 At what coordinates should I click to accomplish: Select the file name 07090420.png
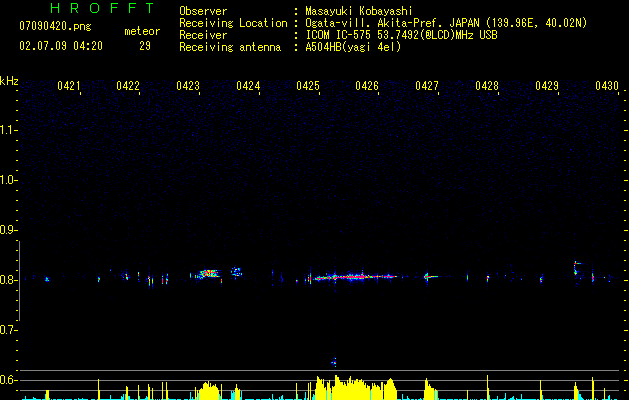[x=55, y=26]
